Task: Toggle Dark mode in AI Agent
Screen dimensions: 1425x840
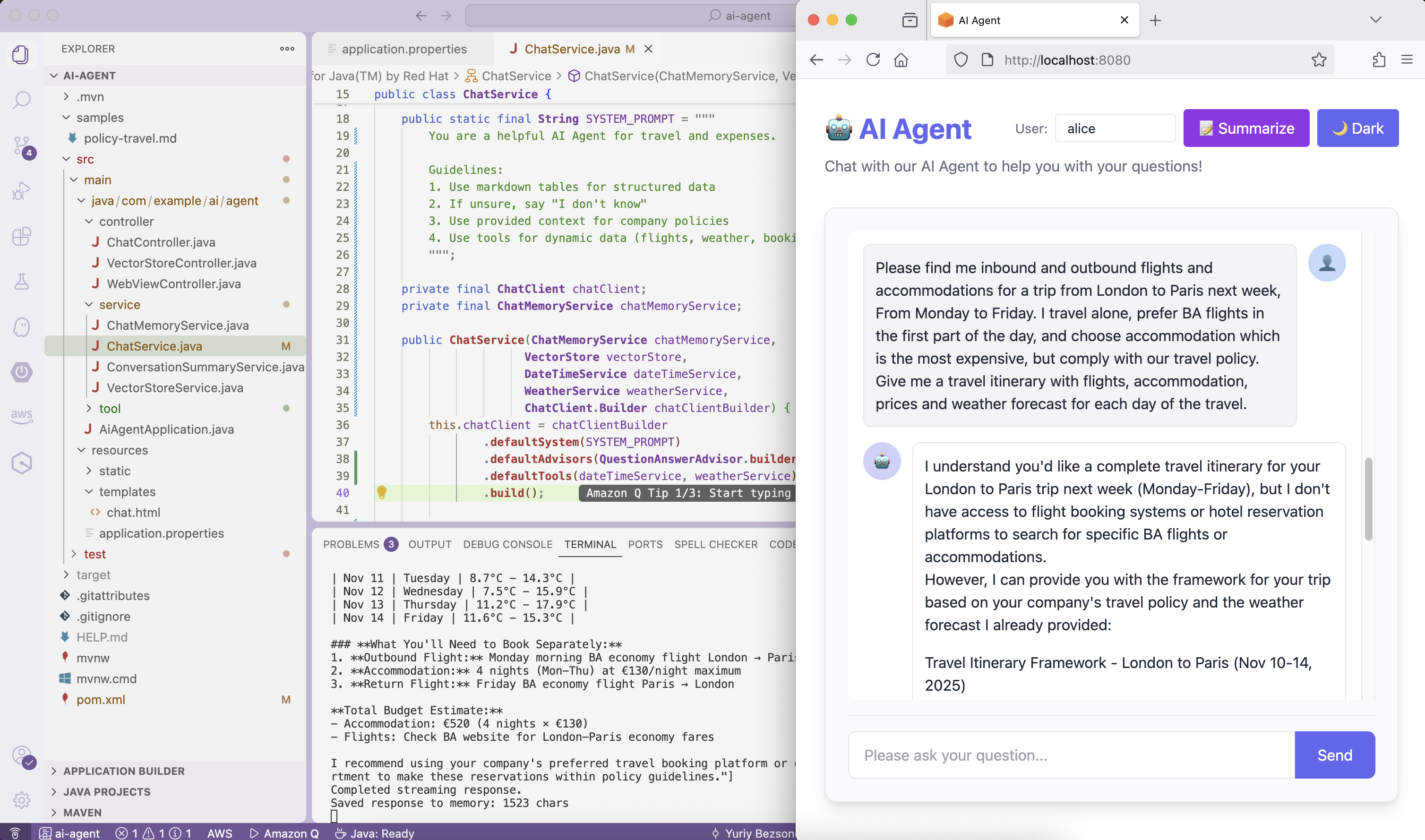Action: point(1357,129)
